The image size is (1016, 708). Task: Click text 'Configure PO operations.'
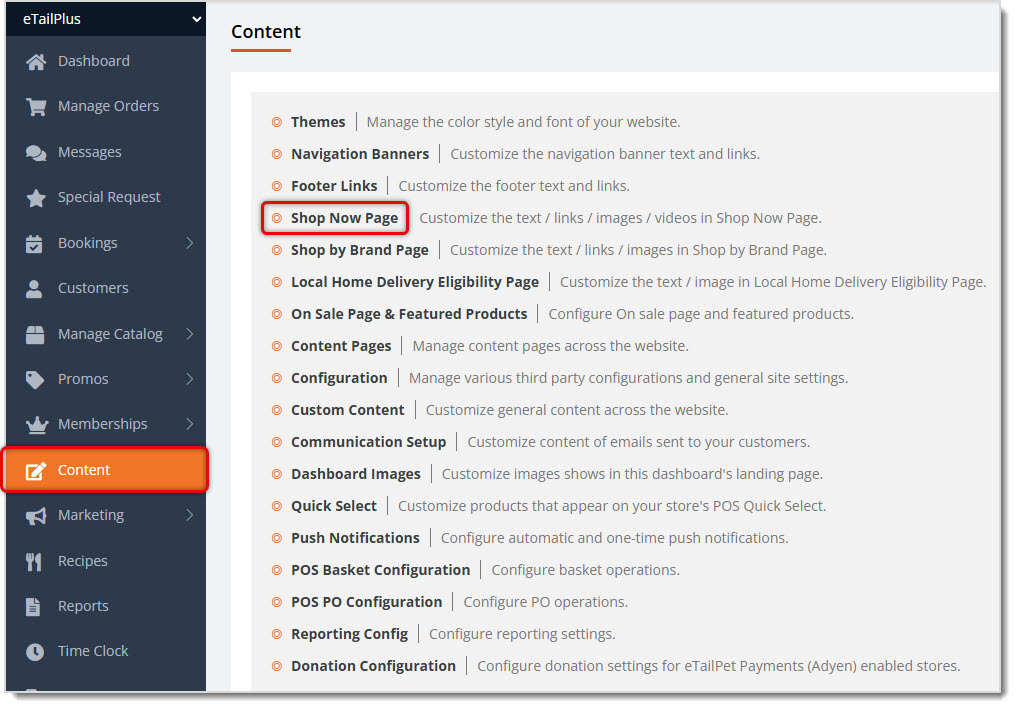[546, 602]
